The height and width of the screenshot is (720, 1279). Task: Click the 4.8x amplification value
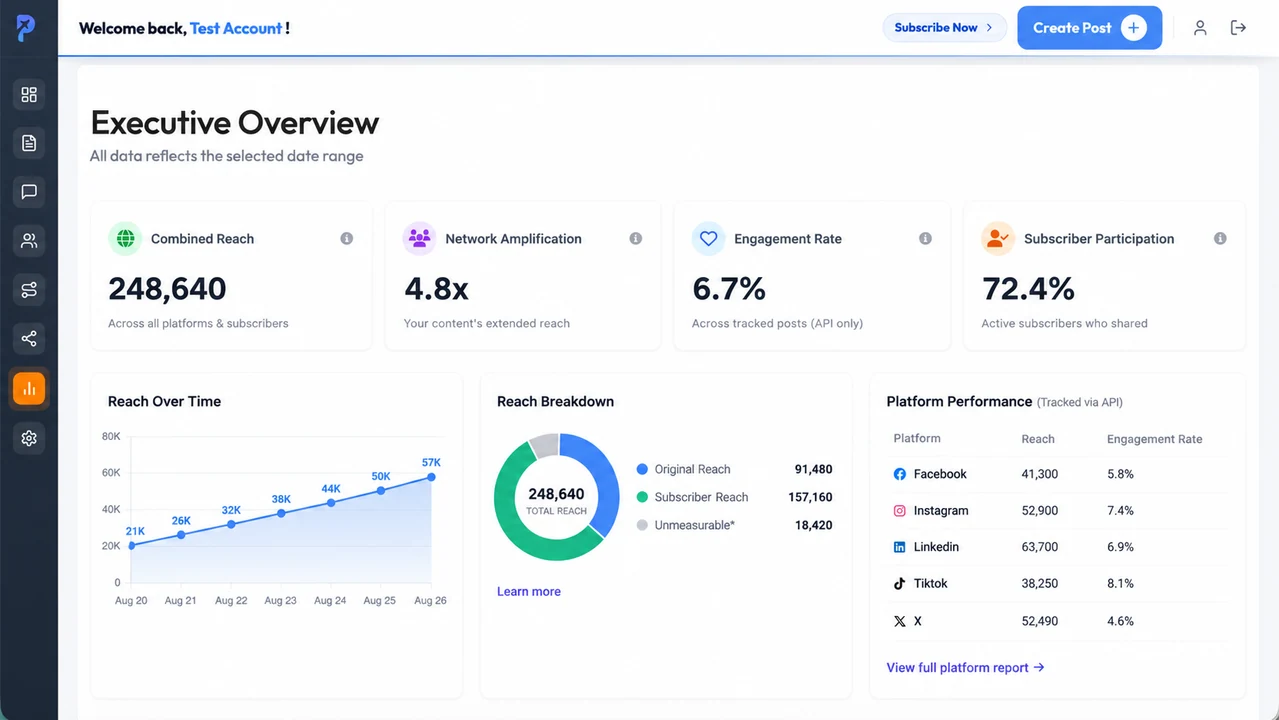pos(436,289)
